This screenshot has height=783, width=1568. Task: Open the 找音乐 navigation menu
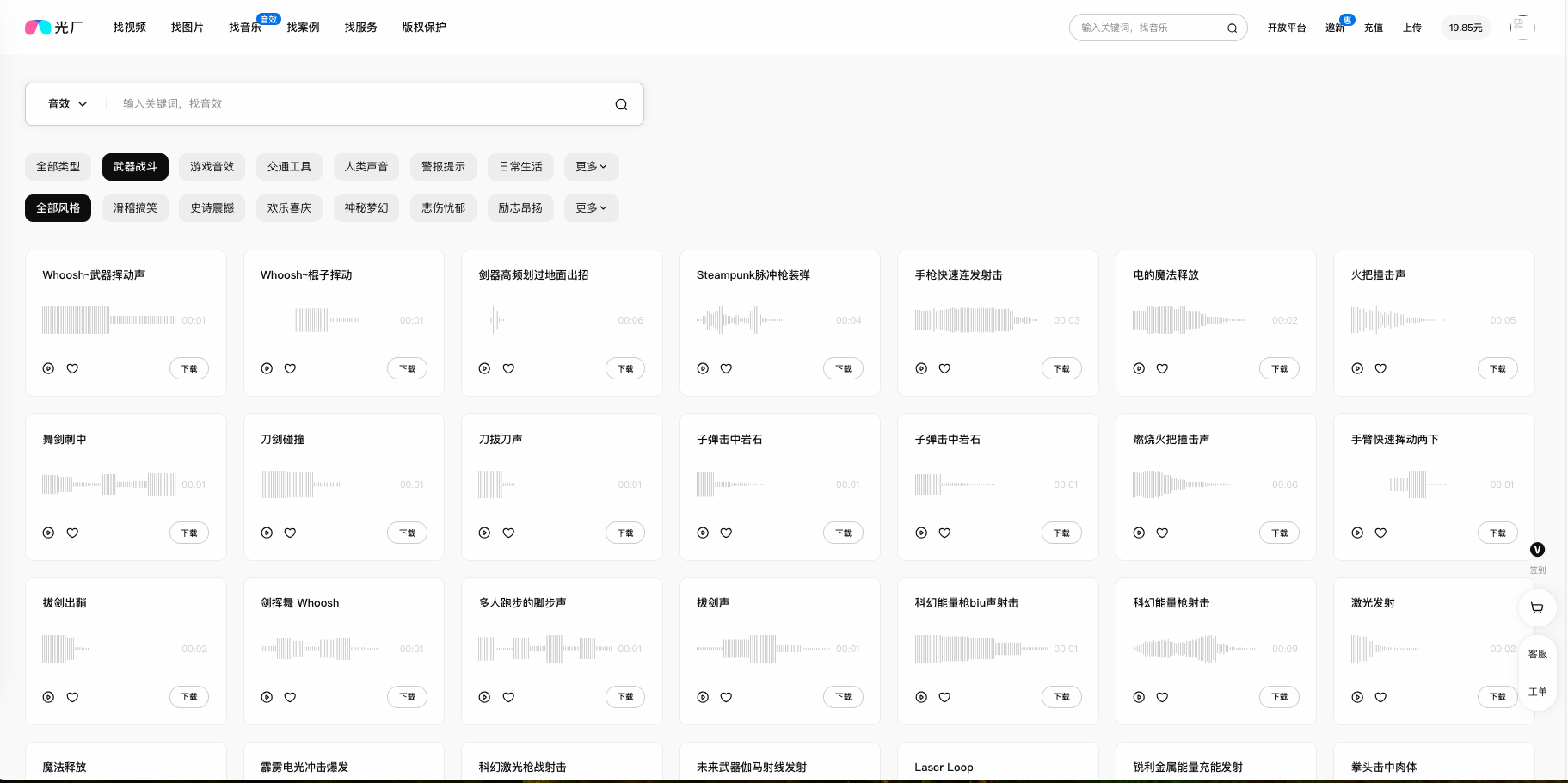[x=245, y=28]
